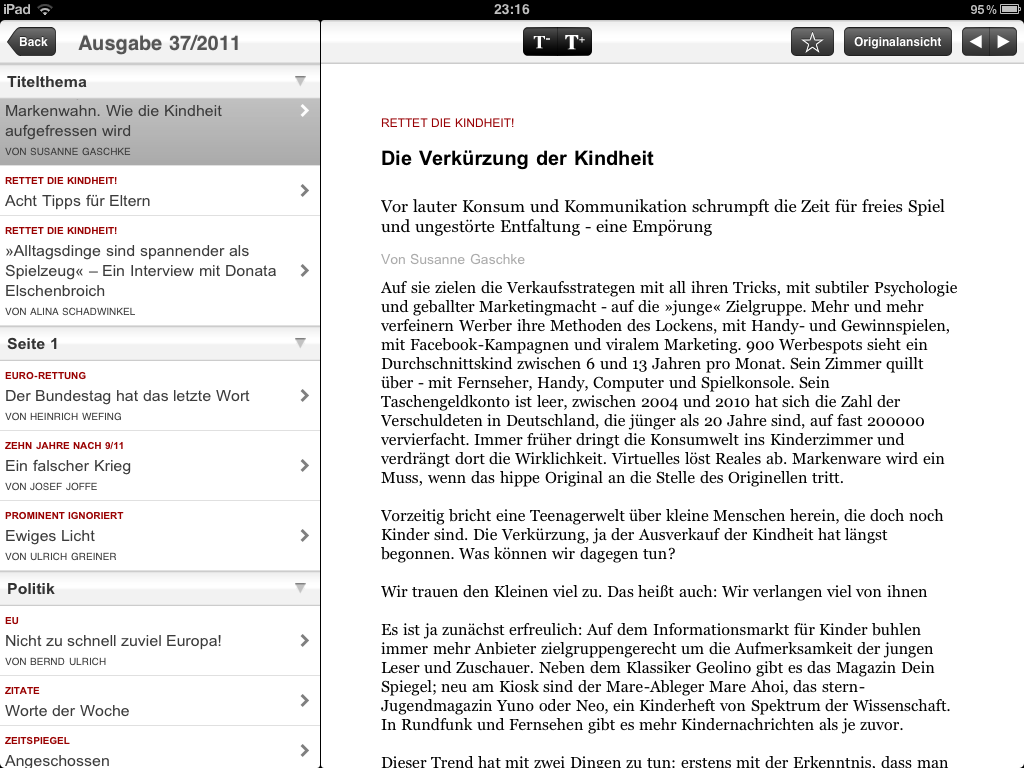Viewport: 1024px width, 768px height.
Task: Open the Markenwahn article chevron
Action: [x=304, y=111]
